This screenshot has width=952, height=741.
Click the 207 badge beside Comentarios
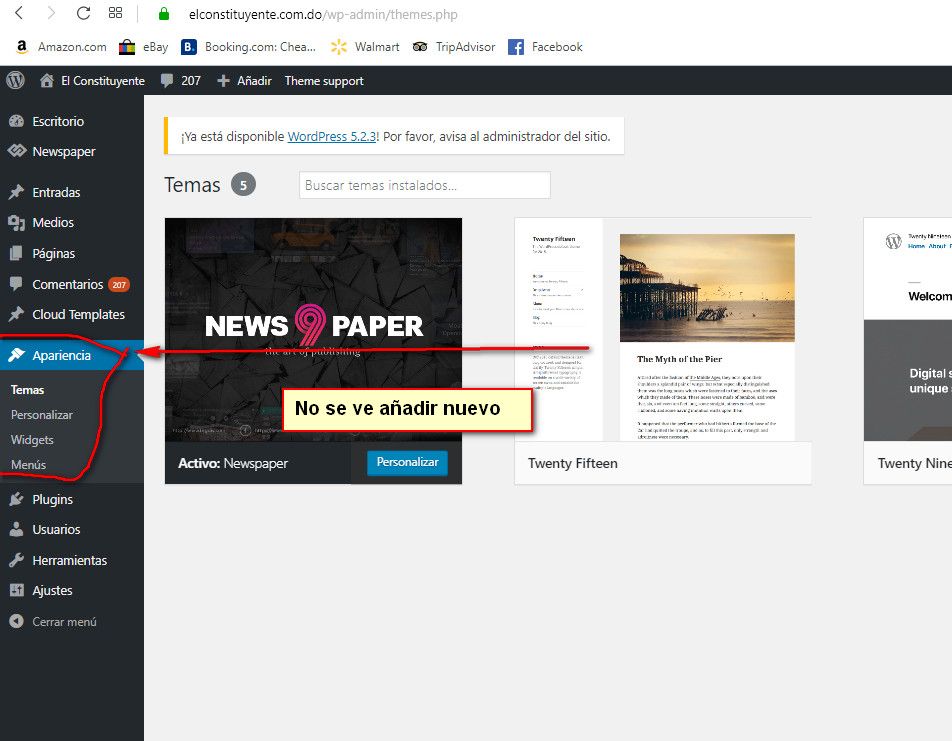(119, 284)
